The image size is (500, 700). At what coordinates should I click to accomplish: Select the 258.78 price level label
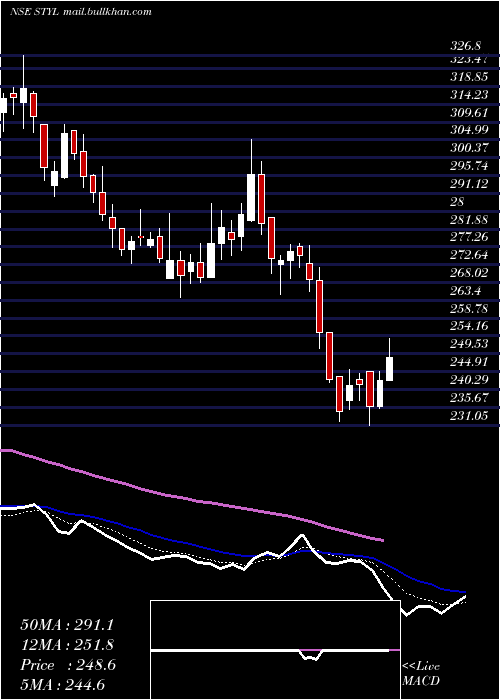469,308
